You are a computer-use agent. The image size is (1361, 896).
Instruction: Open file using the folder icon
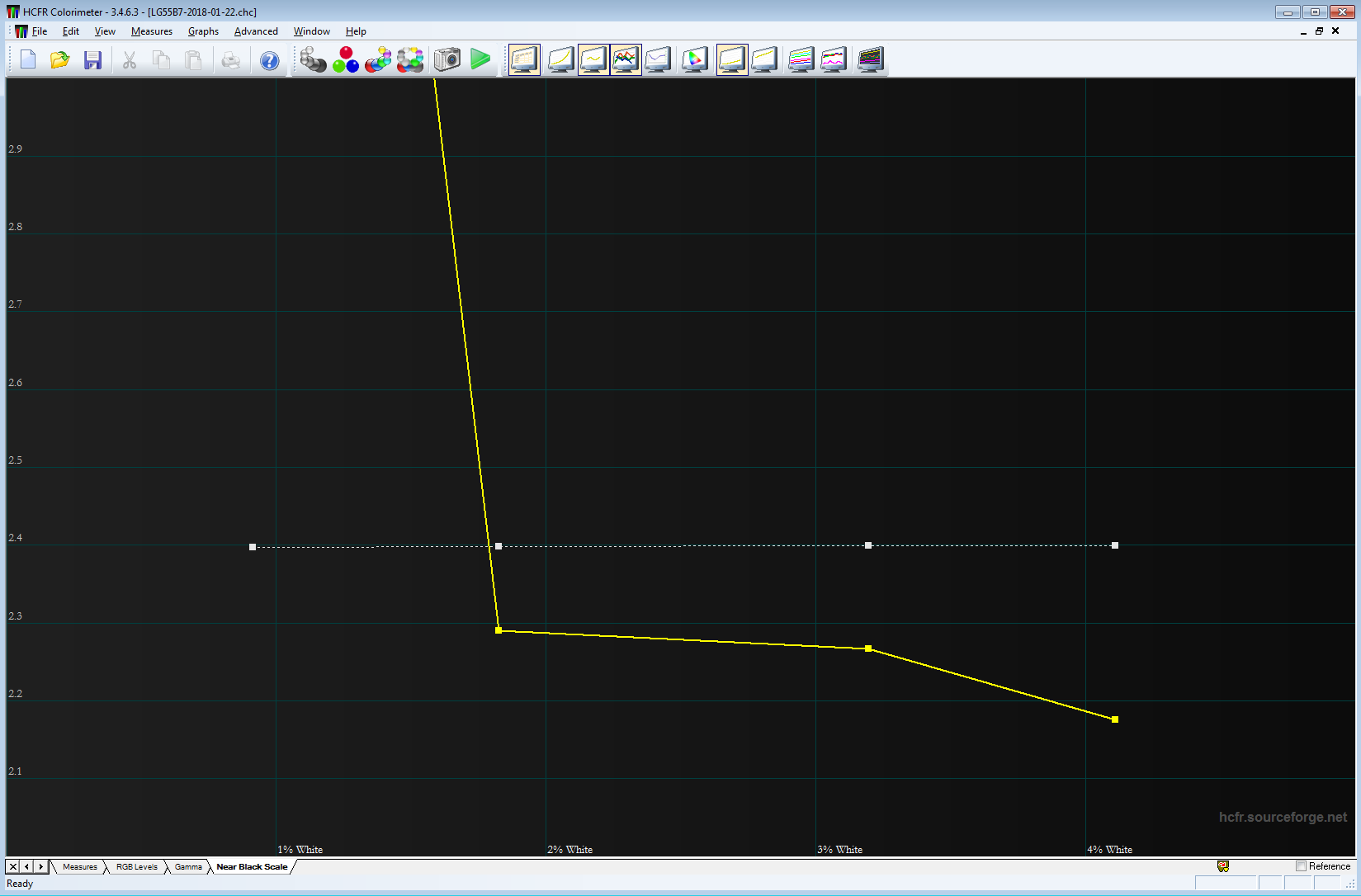(x=59, y=60)
